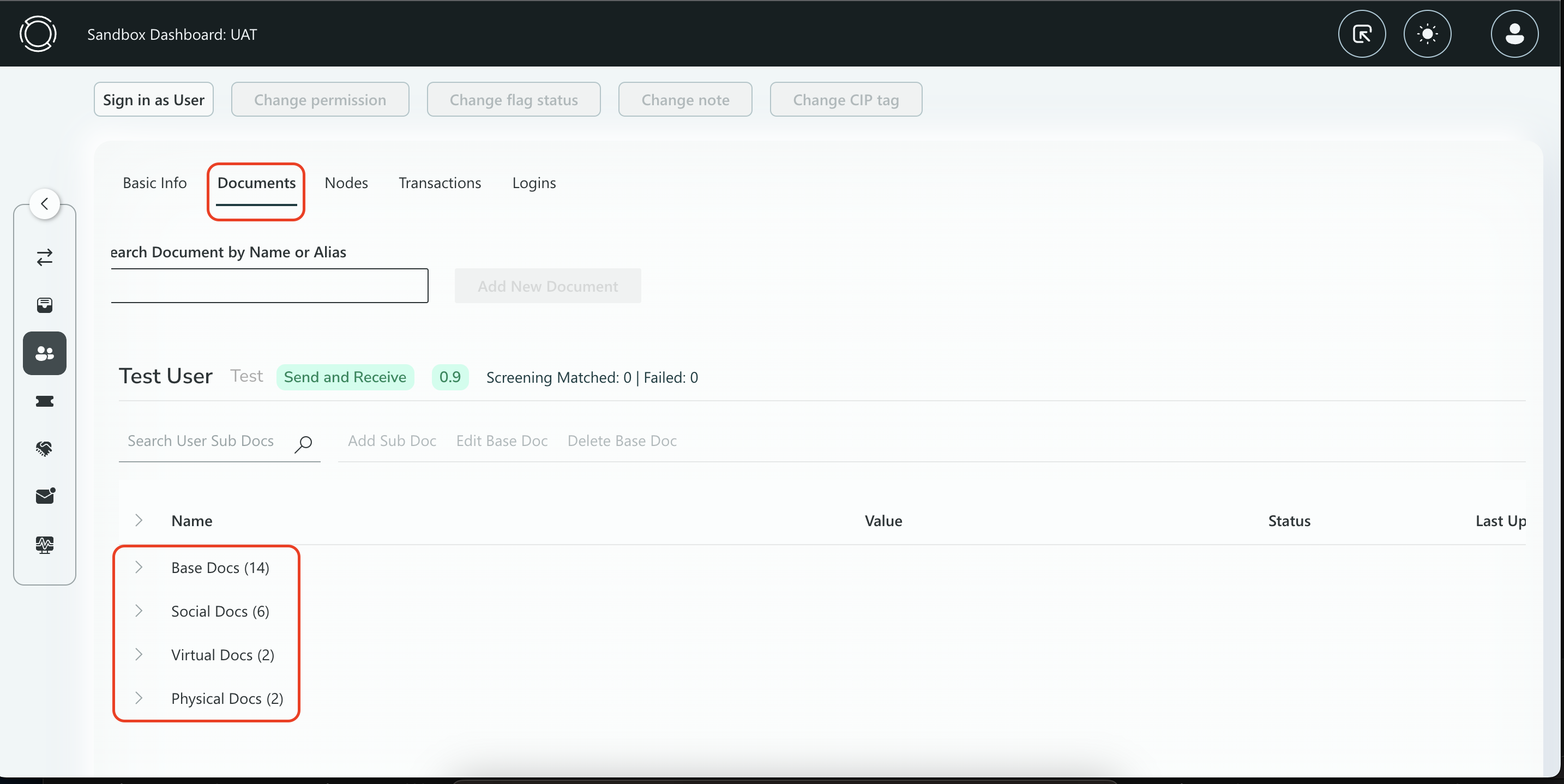Open the archive box sidebar icon

[x=45, y=305]
